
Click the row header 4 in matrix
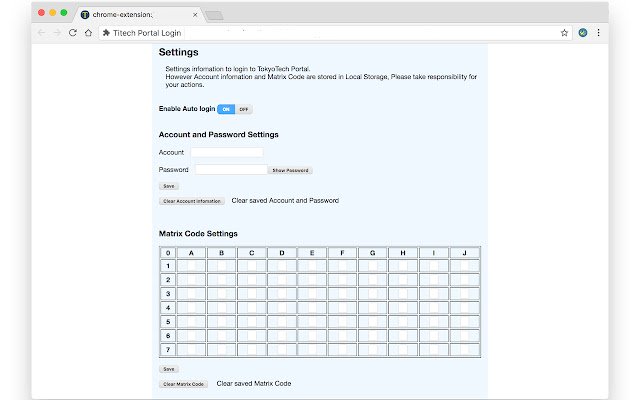tap(168, 308)
